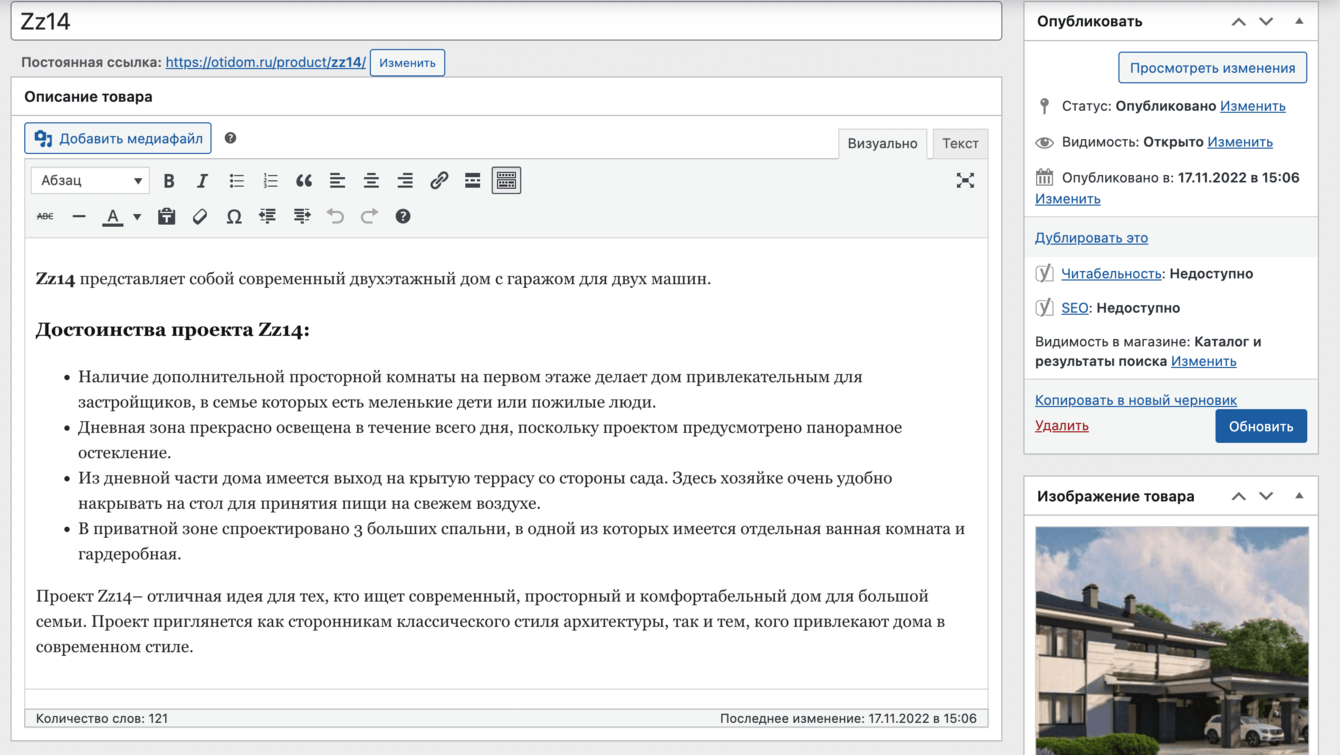Collapse the Изображение товара panel
Image resolution: width=1340 pixels, height=755 pixels.
[x=1299, y=496]
